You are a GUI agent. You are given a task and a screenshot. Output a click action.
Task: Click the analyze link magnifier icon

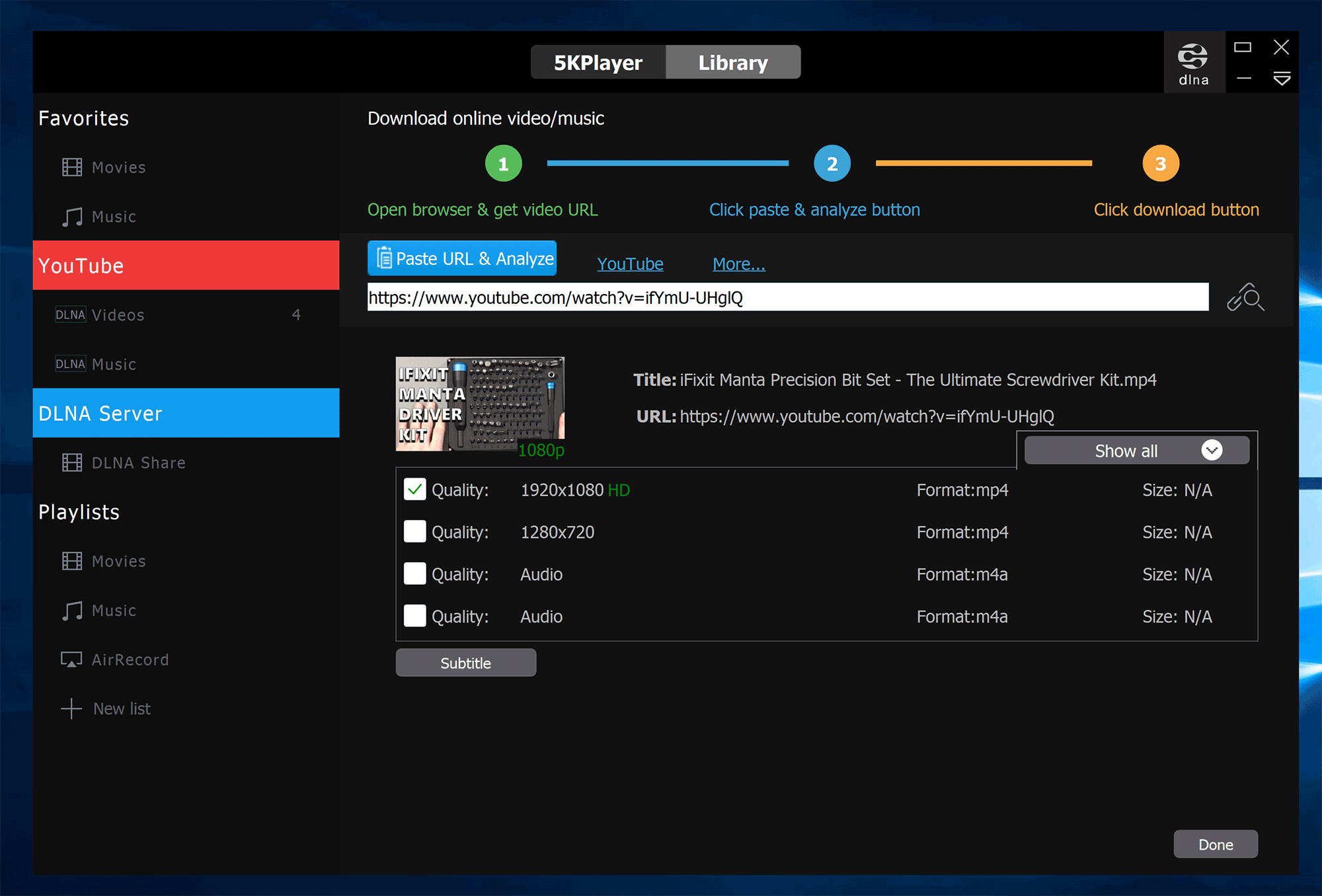(1245, 297)
